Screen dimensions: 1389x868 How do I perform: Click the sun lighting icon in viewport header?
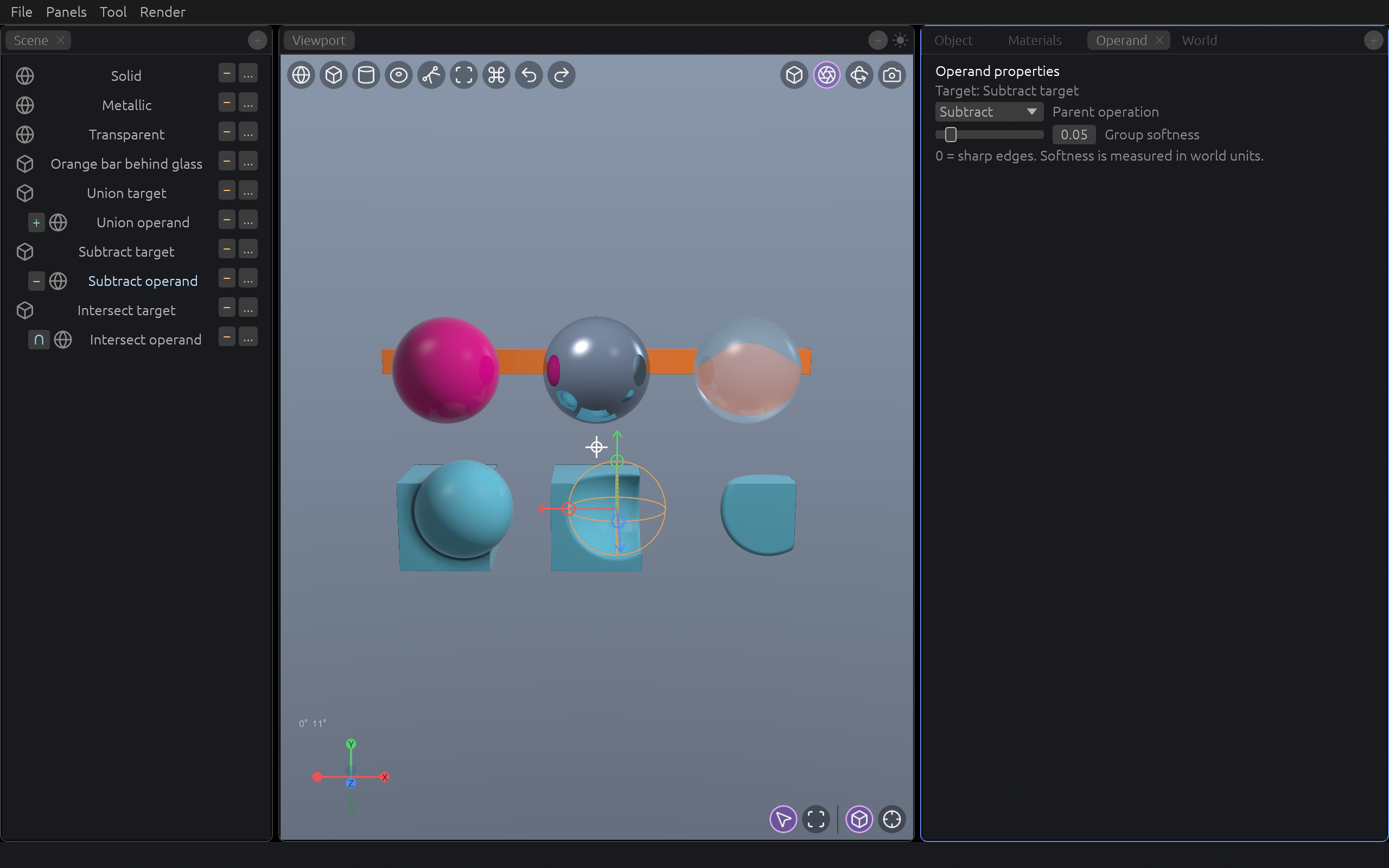pyautogui.click(x=900, y=40)
